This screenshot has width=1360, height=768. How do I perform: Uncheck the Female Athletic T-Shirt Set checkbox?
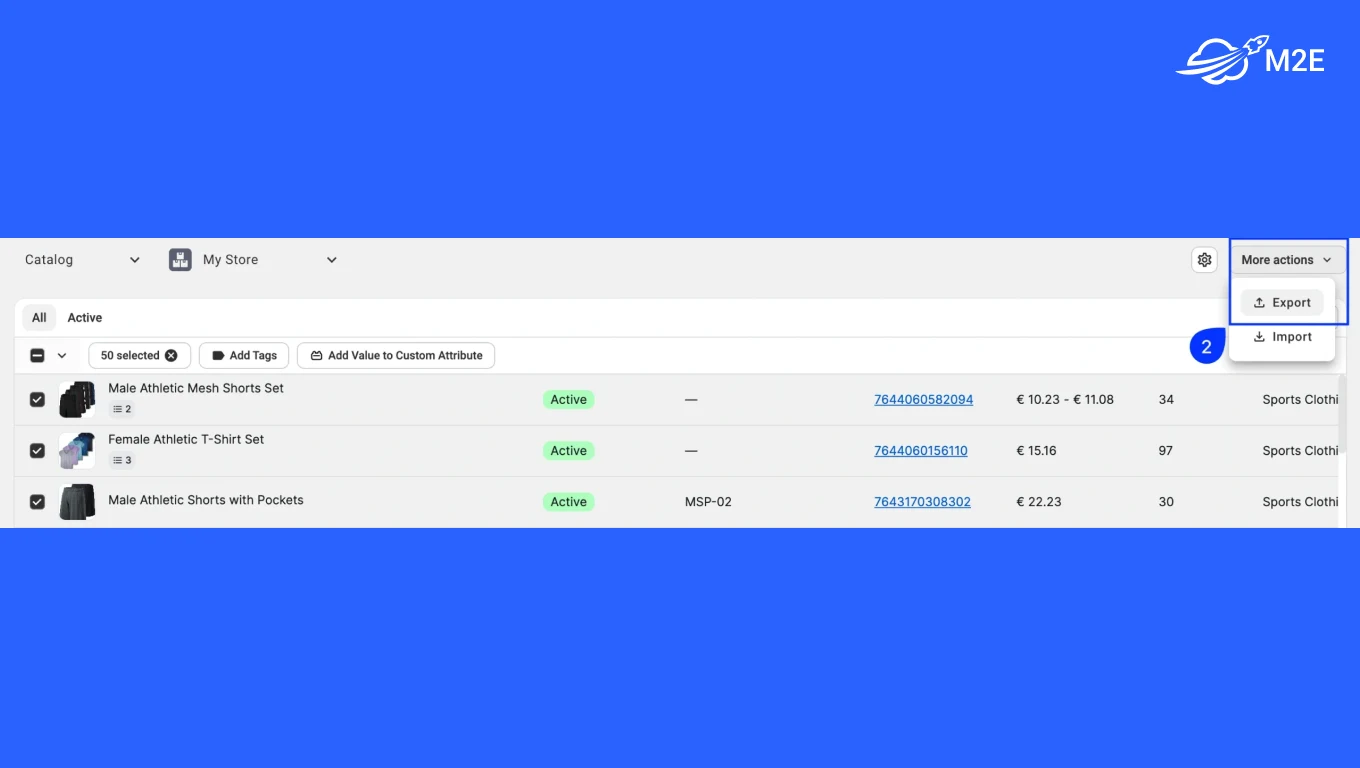37,451
